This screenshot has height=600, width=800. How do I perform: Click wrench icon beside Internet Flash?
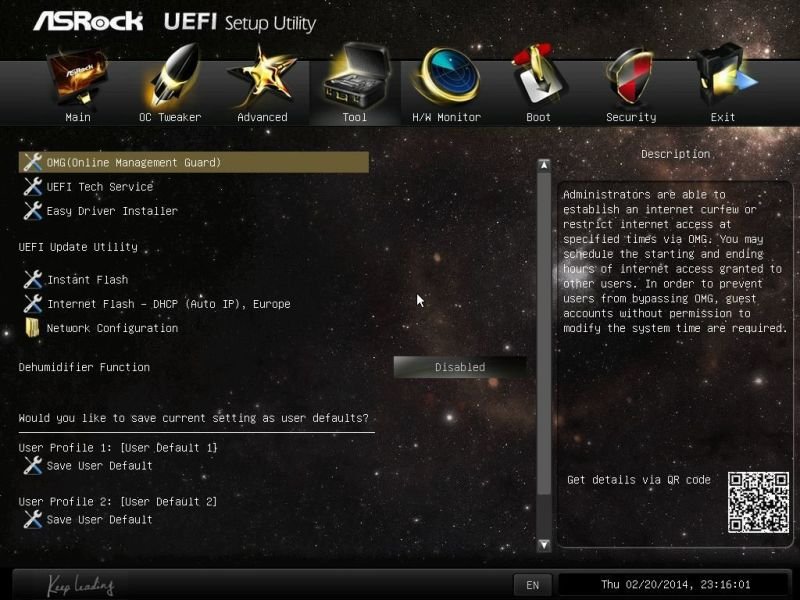(x=33, y=304)
